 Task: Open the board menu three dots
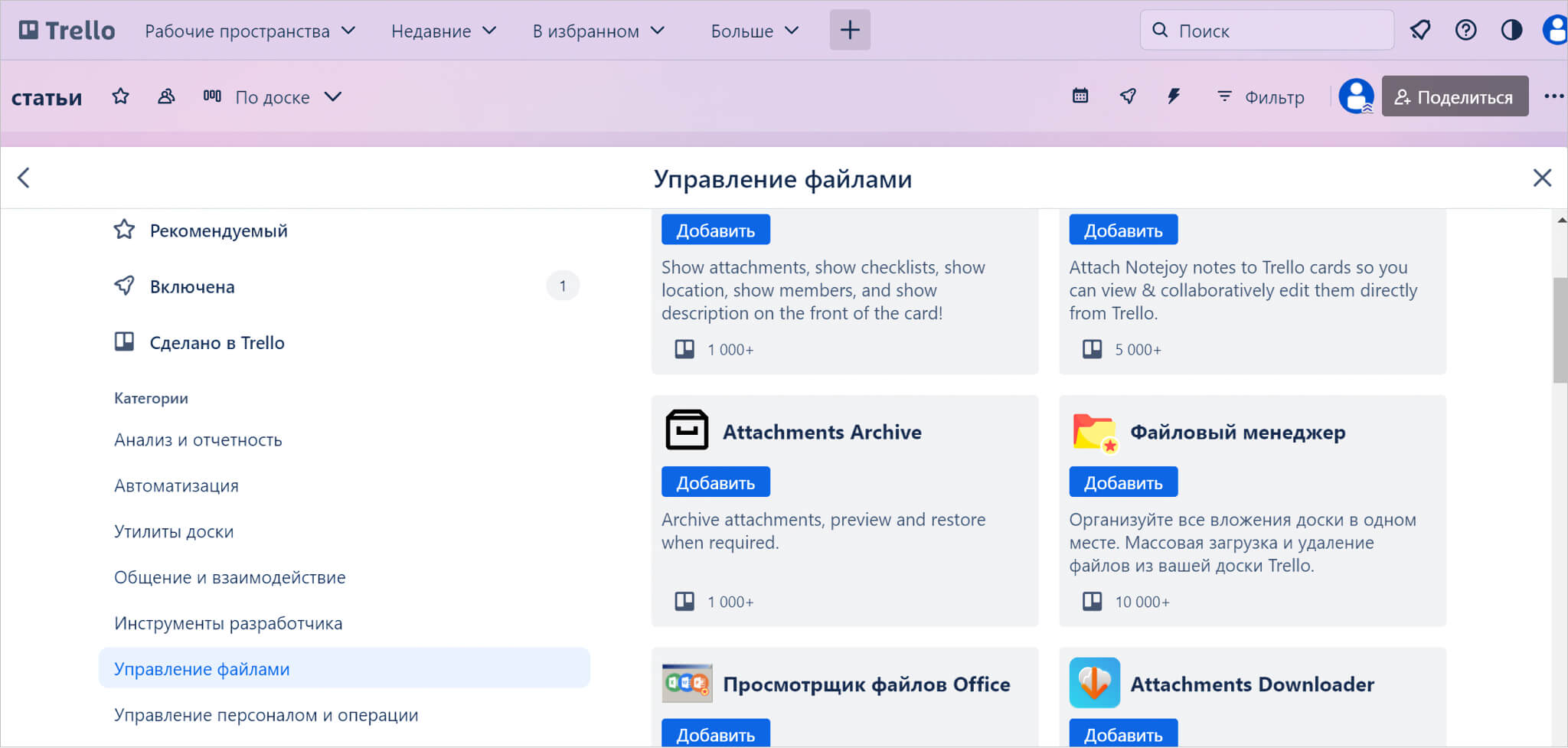[x=1553, y=96]
